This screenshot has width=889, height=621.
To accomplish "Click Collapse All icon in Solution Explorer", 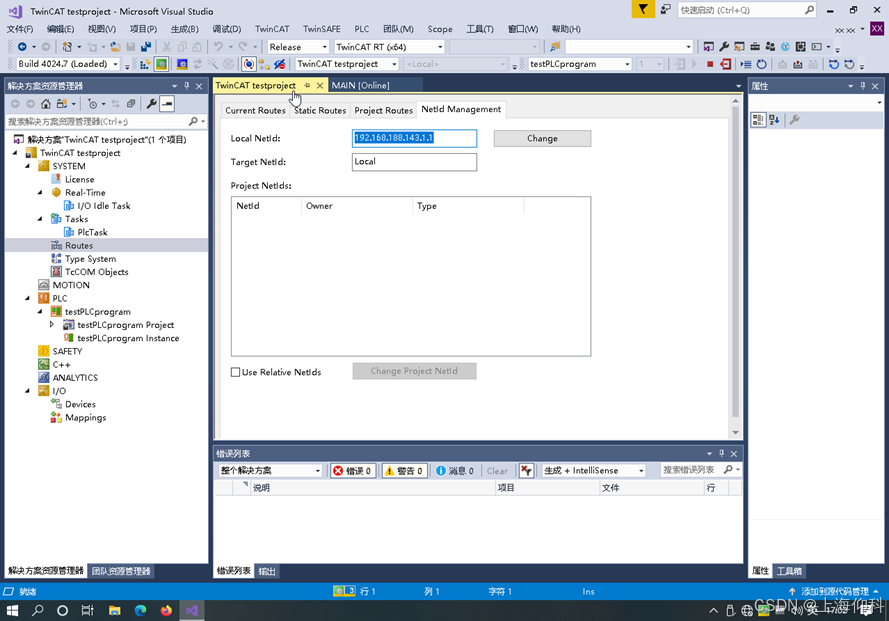I will [131, 104].
